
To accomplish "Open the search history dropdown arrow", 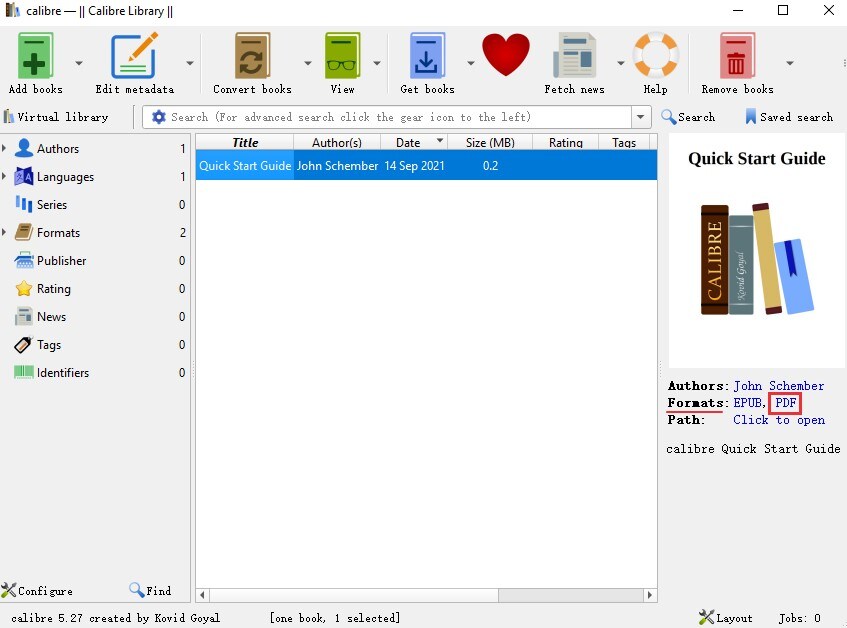I will (640, 117).
